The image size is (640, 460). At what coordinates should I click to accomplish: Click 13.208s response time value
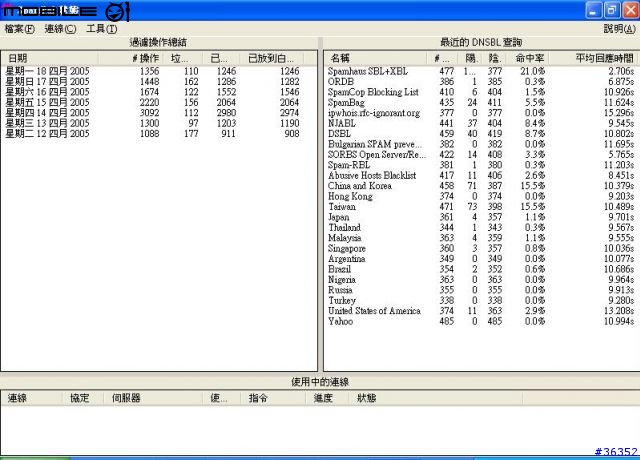pos(619,311)
